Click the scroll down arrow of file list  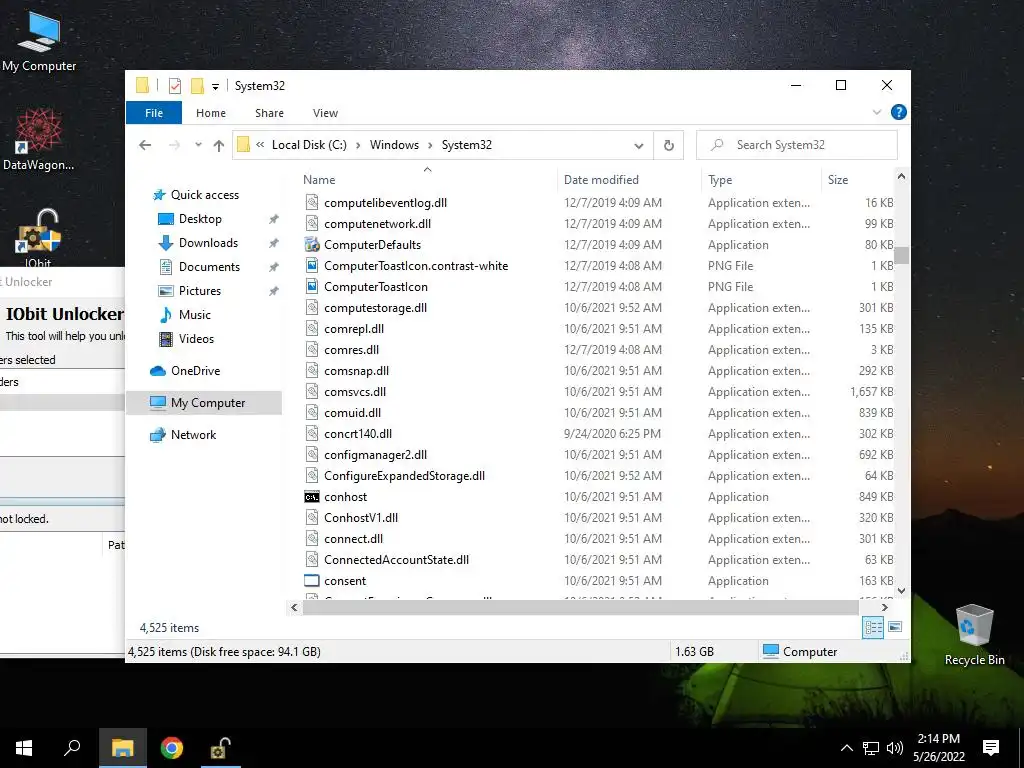tap(902, 590)
